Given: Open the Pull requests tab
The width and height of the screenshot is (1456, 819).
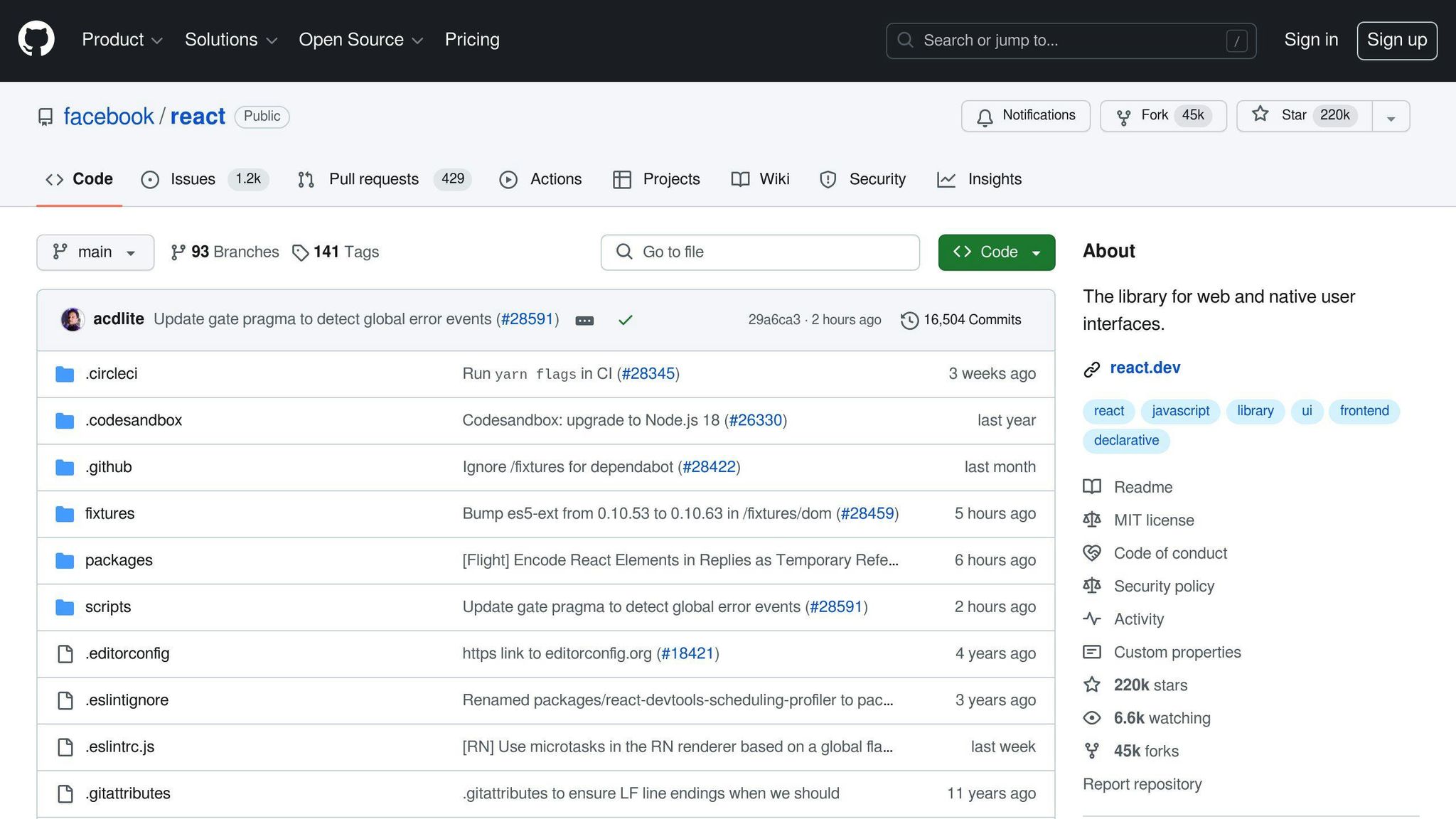Looking at the screenshot, I should (x=373, y=179).
